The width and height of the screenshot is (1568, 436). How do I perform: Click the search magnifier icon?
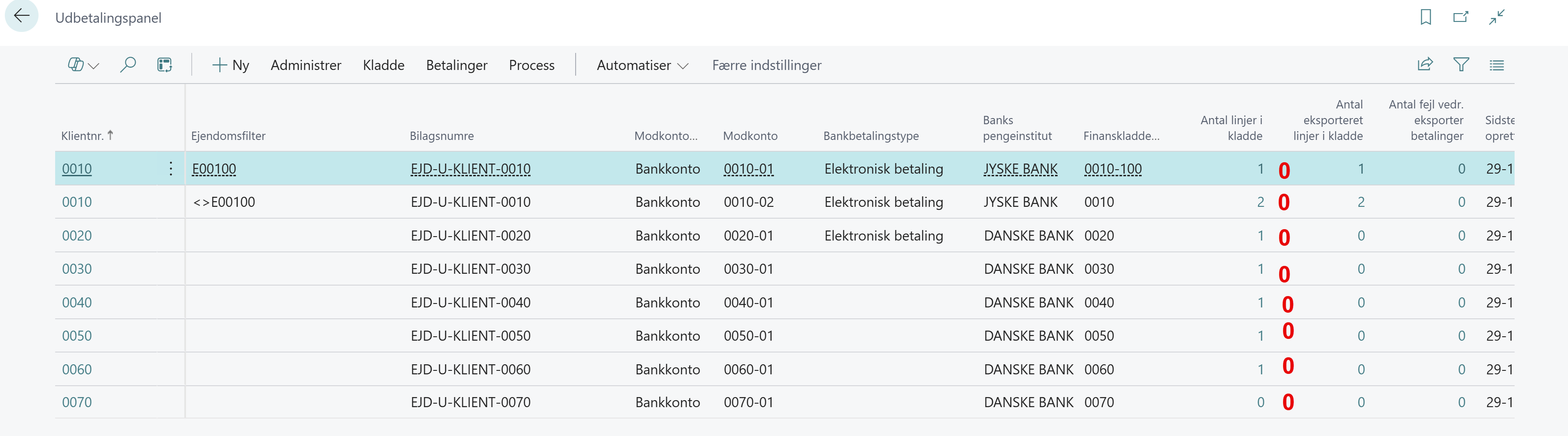[128, 64]
